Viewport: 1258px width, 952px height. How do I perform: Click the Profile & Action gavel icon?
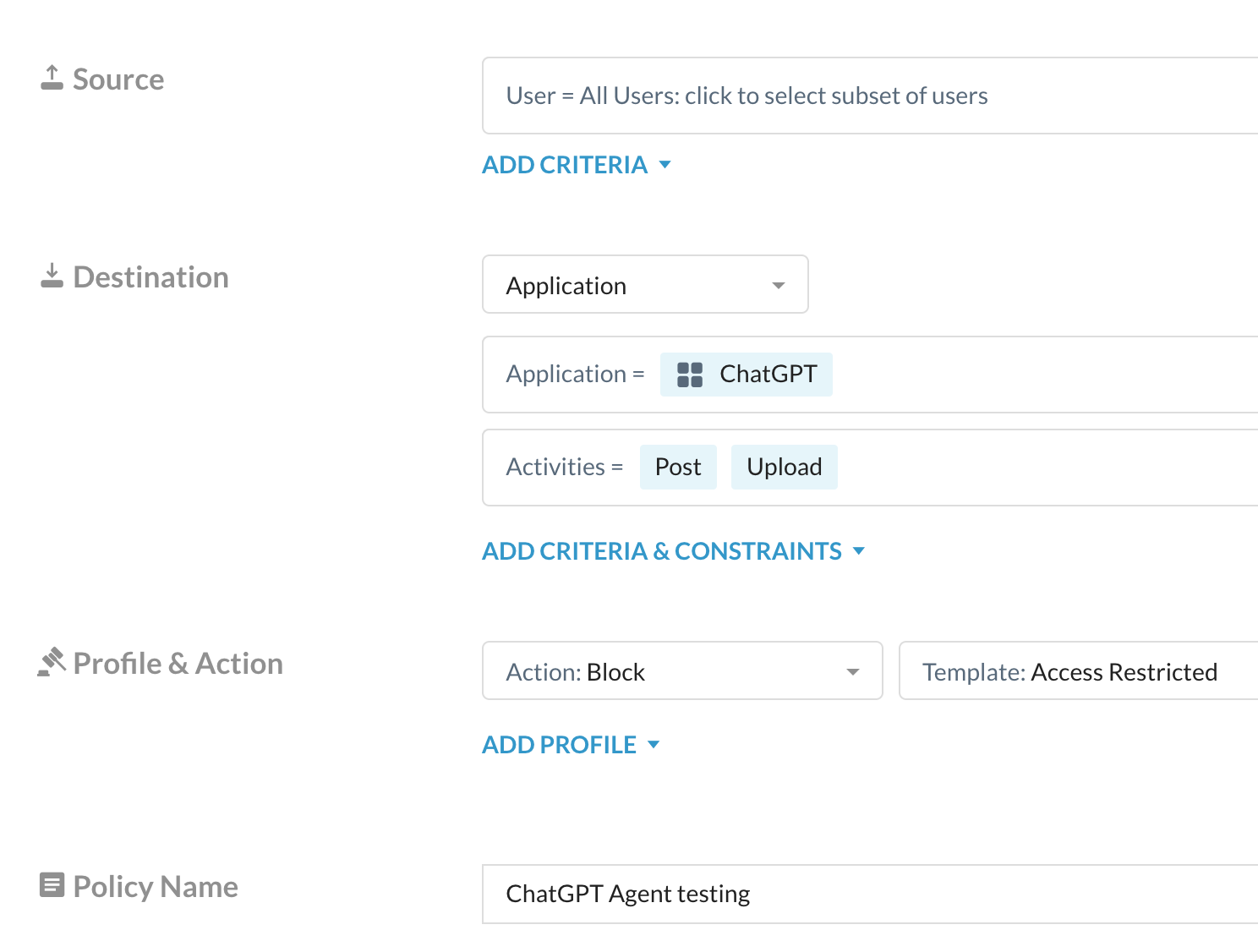tap(52, 662)
